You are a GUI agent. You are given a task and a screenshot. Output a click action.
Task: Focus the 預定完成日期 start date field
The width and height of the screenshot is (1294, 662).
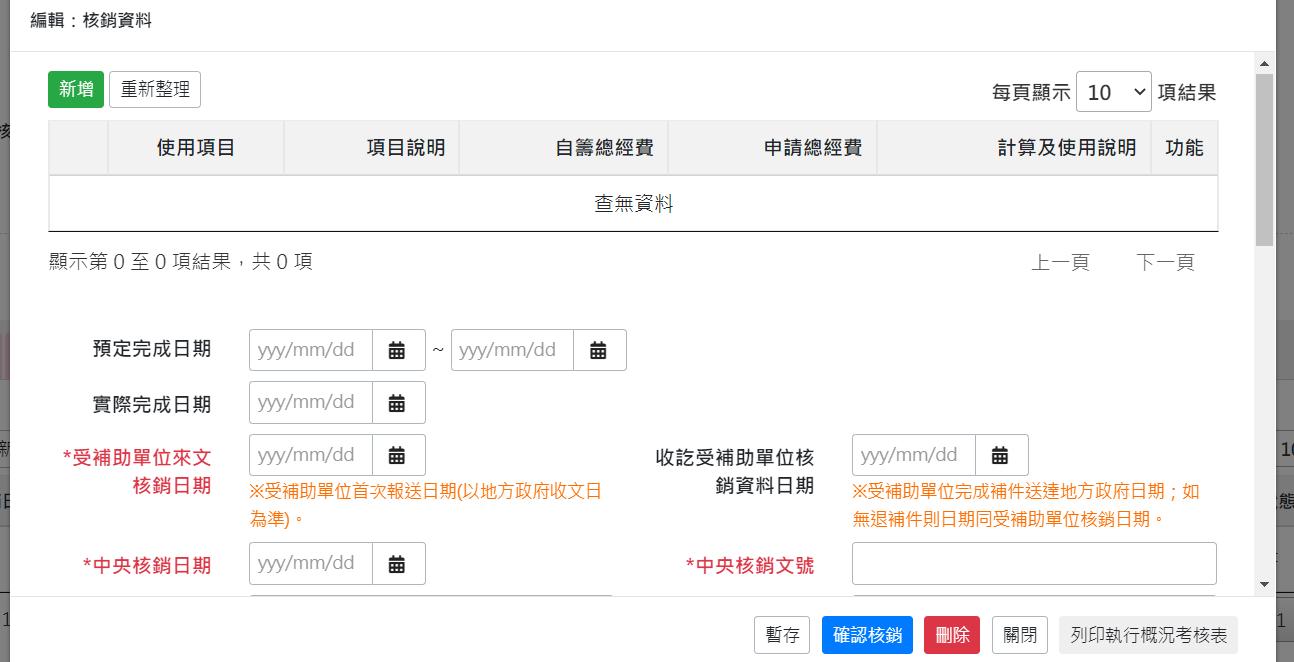[x=311, y=350]
